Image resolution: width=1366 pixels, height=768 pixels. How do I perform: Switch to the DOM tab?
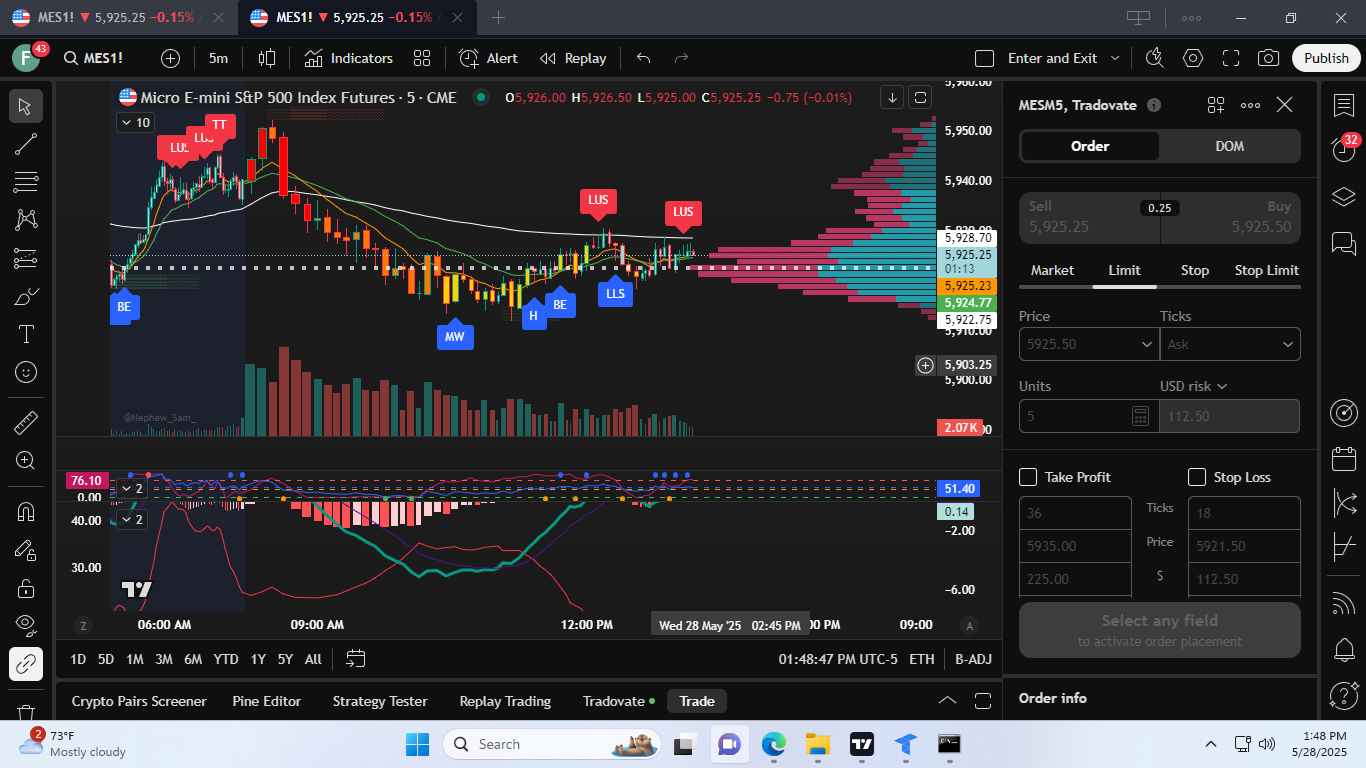(x=1229, y=146)
